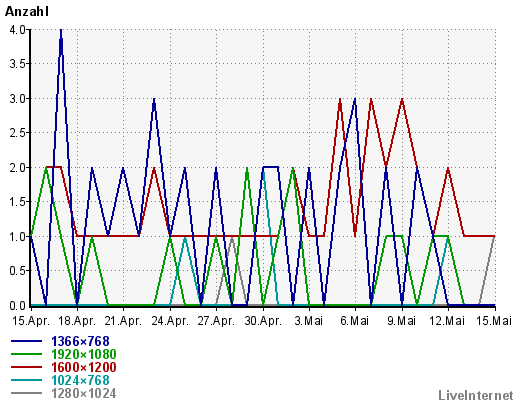Click the 15.Apr. axis date label
520x405 pixels.
pos(31,321)
